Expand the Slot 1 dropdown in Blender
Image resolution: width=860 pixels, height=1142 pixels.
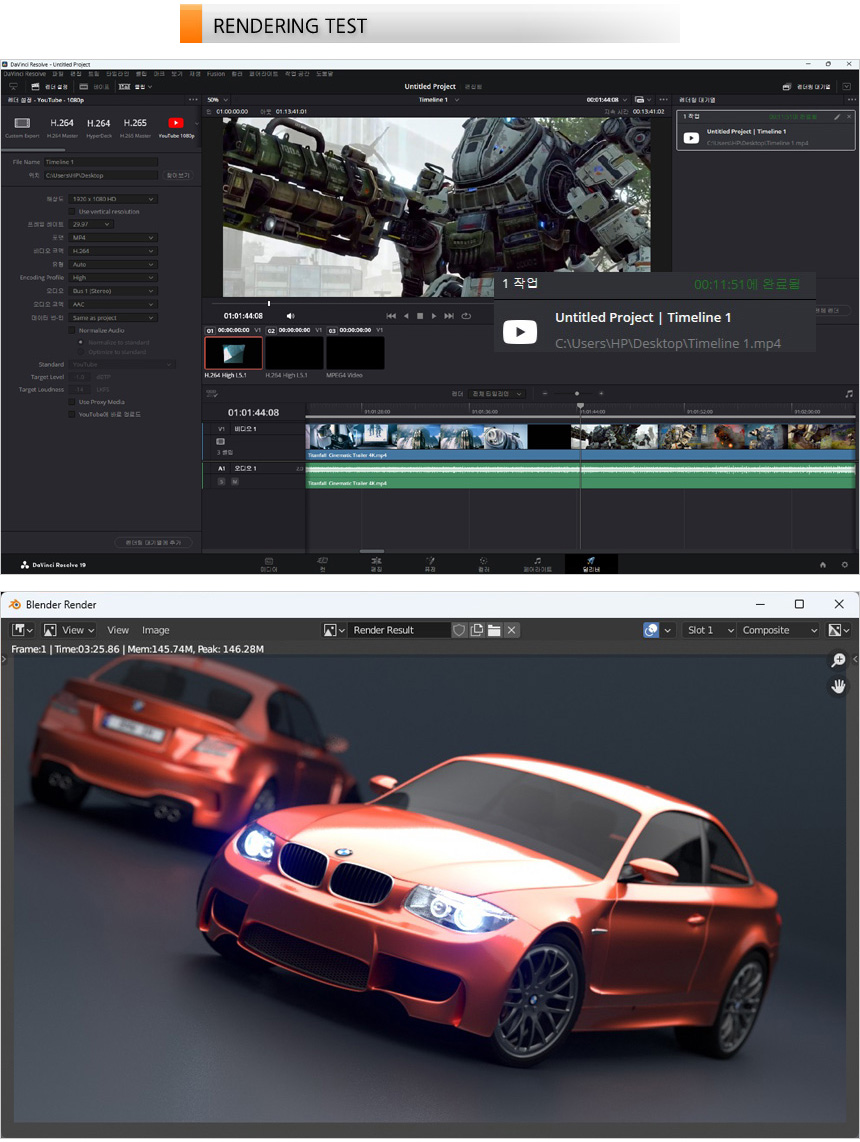[710, 630]
